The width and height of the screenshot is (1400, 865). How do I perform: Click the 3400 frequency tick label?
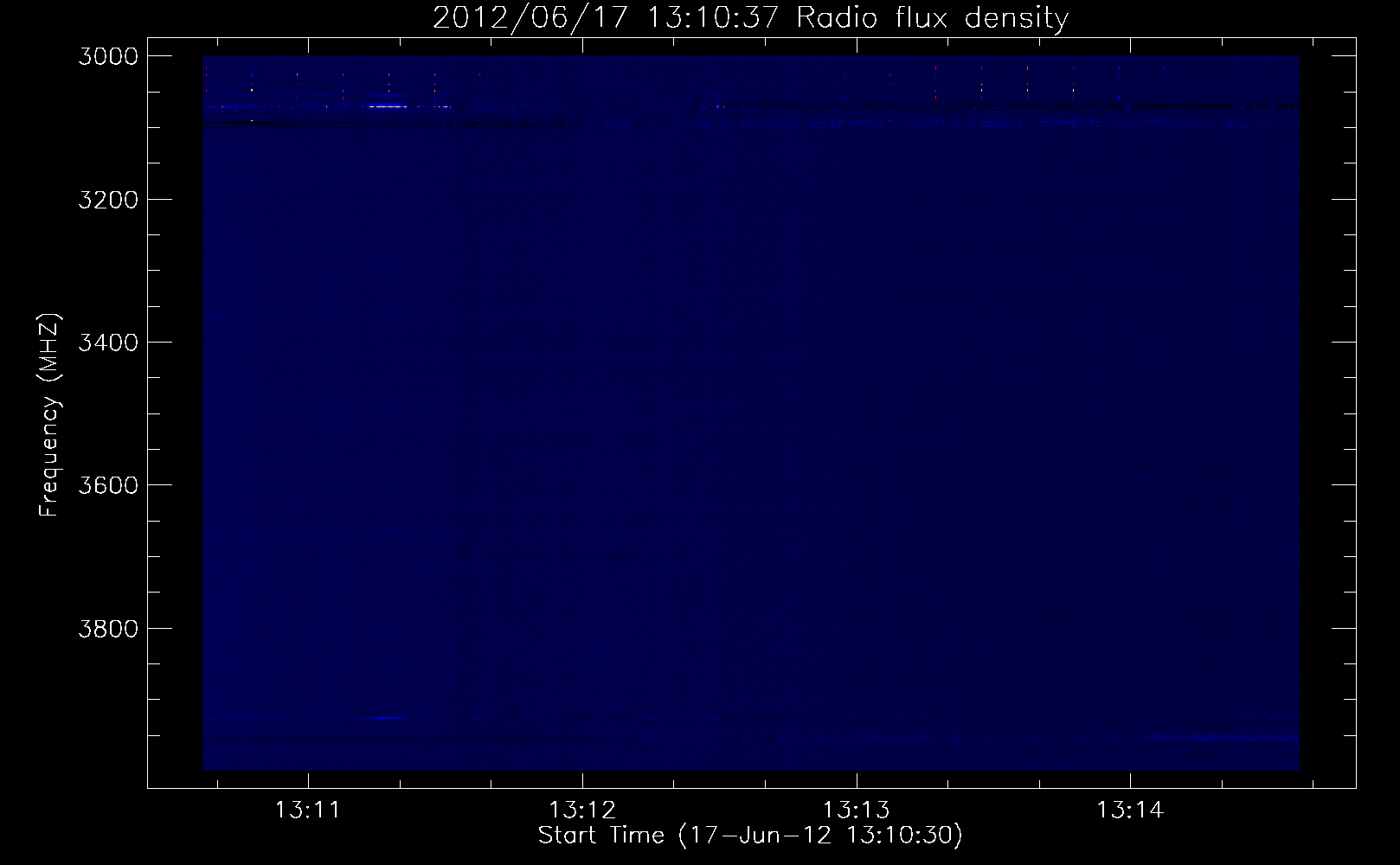(109, 342)
